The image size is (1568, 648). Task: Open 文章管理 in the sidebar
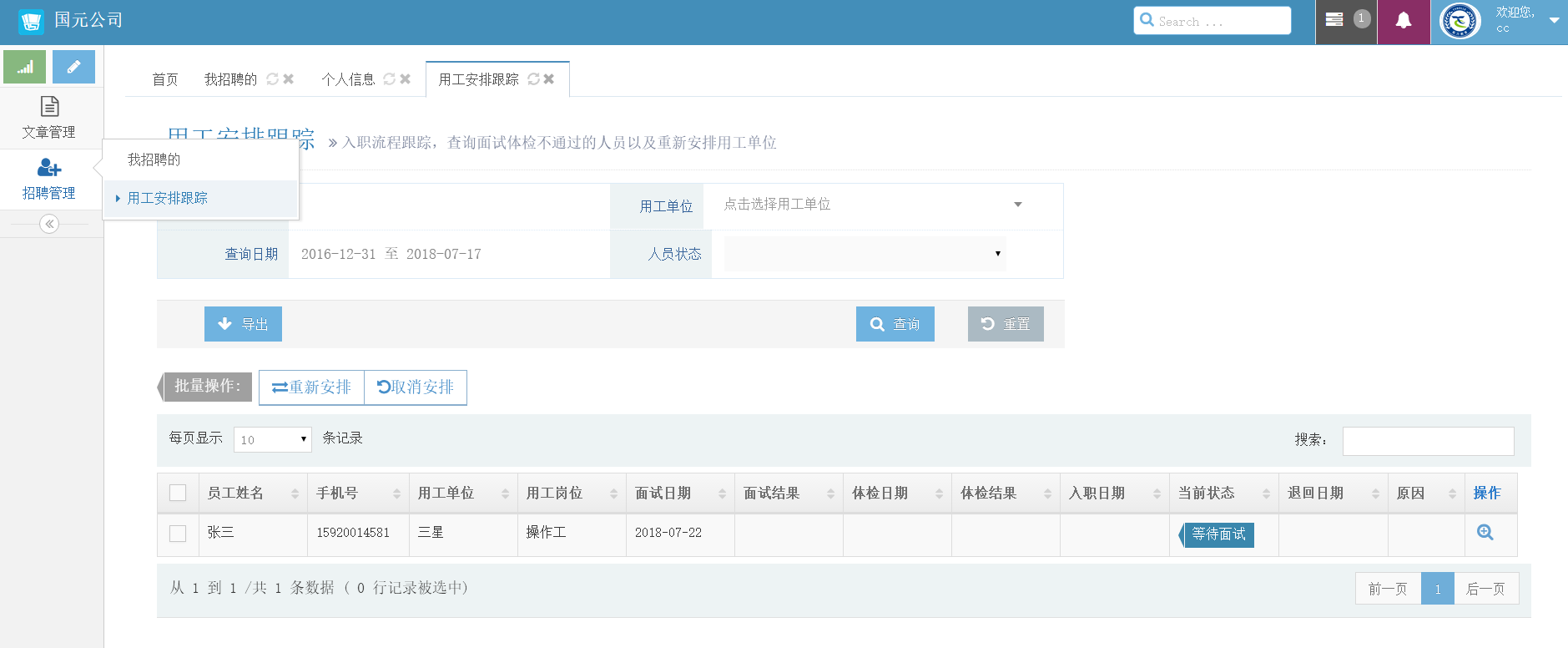click(x=49, y=118)
